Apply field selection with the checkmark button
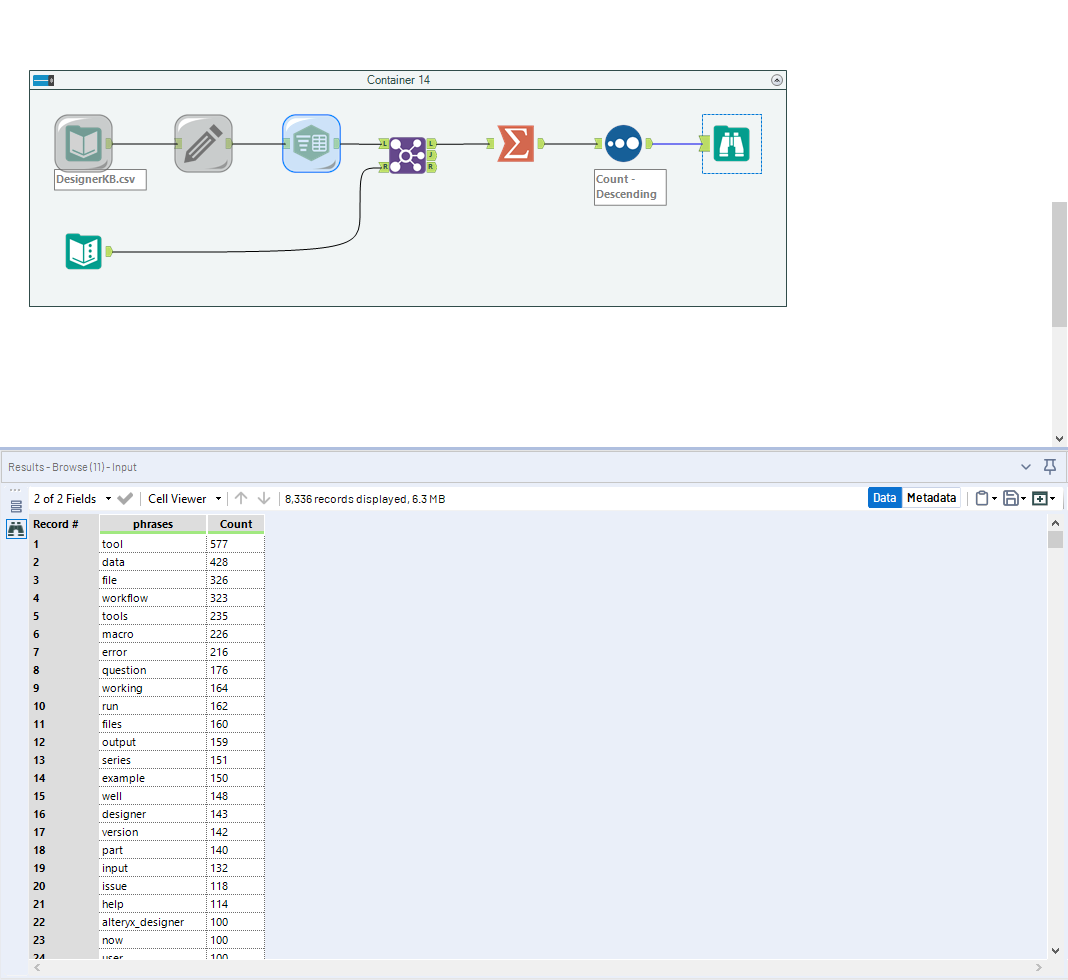This screenshot has width=1068, height=980. 125,498
